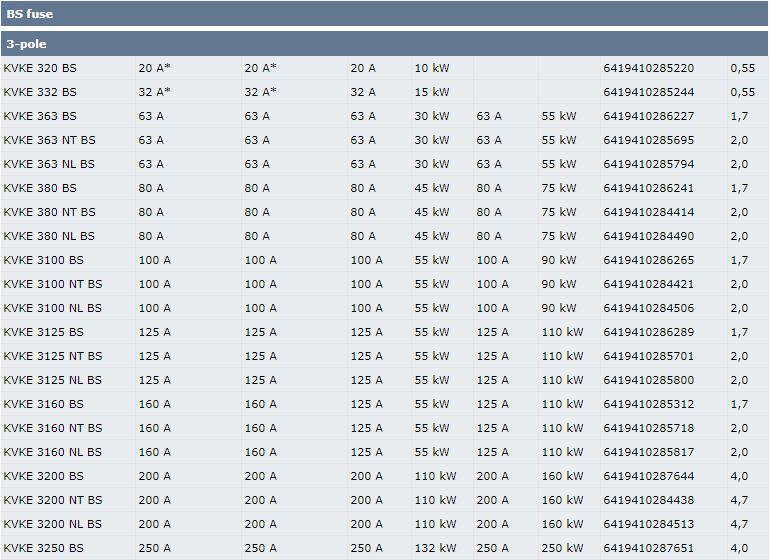Screen dimensions: 770x560
Task: Click 160 kW in KVKE 3200 NL BS row
Action: tap(562, 524)
